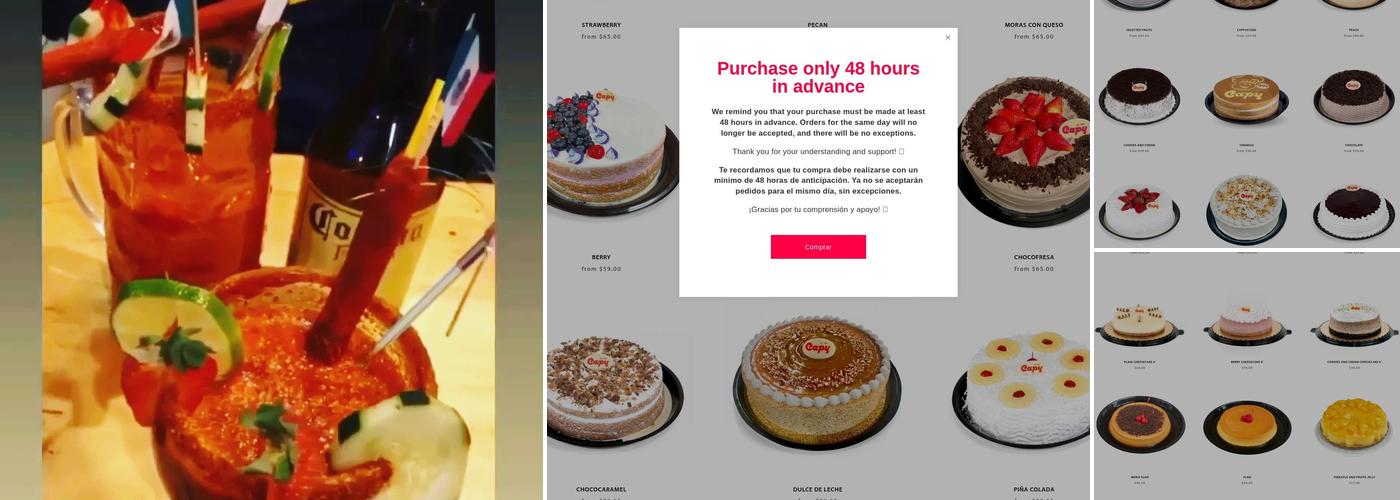Open the Moka Flan thumbnail
This screenshot has width=1400, height=500.
click(x=1140, y=425)
